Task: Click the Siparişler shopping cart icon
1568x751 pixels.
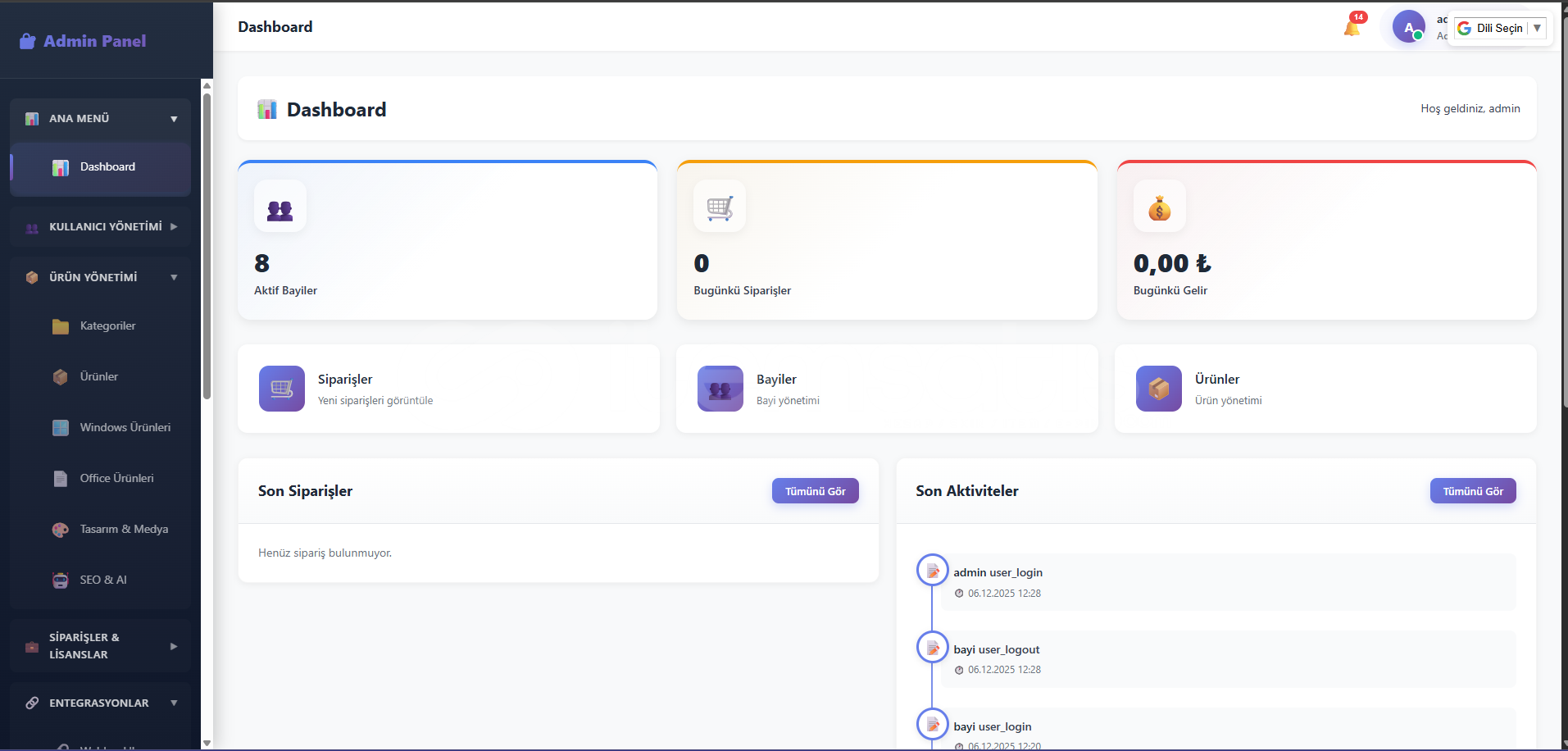Action: coord(281,389)
